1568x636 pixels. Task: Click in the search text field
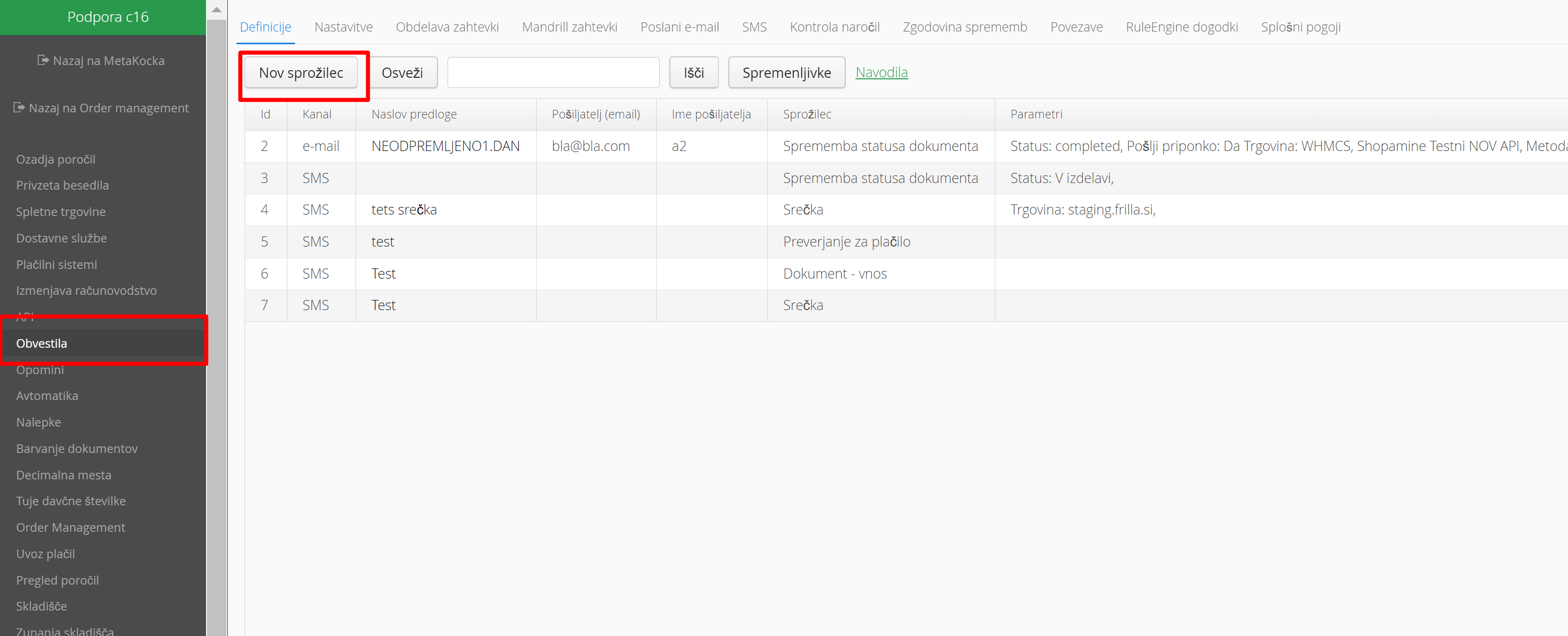pyautogui.click(x=553, y=73)
